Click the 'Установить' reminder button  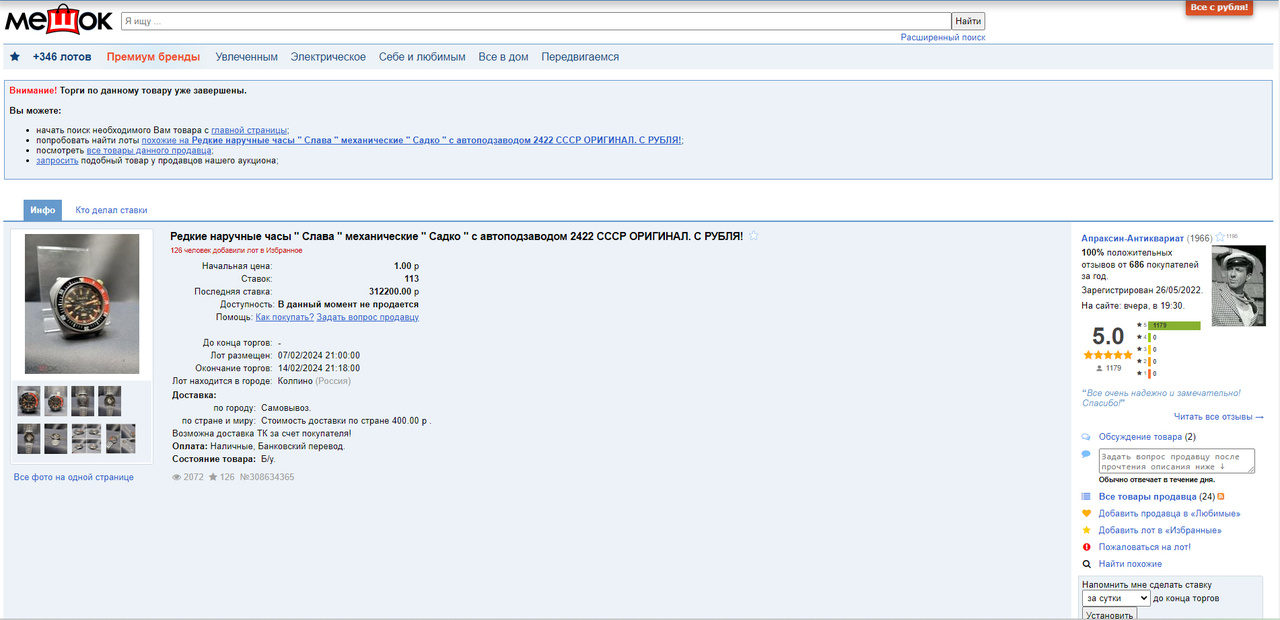[1109, 614]
